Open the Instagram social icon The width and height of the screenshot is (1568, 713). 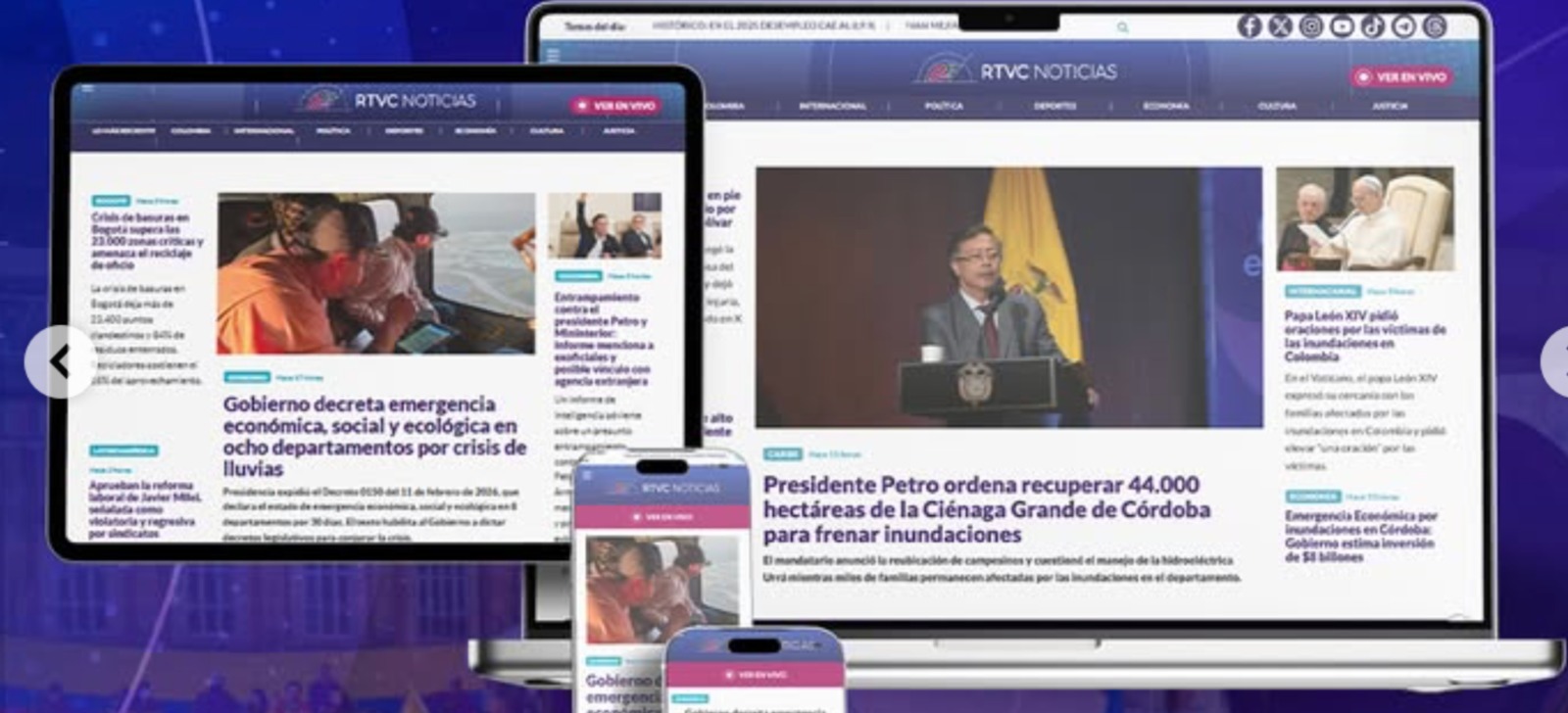click(x=1311, y=26)
